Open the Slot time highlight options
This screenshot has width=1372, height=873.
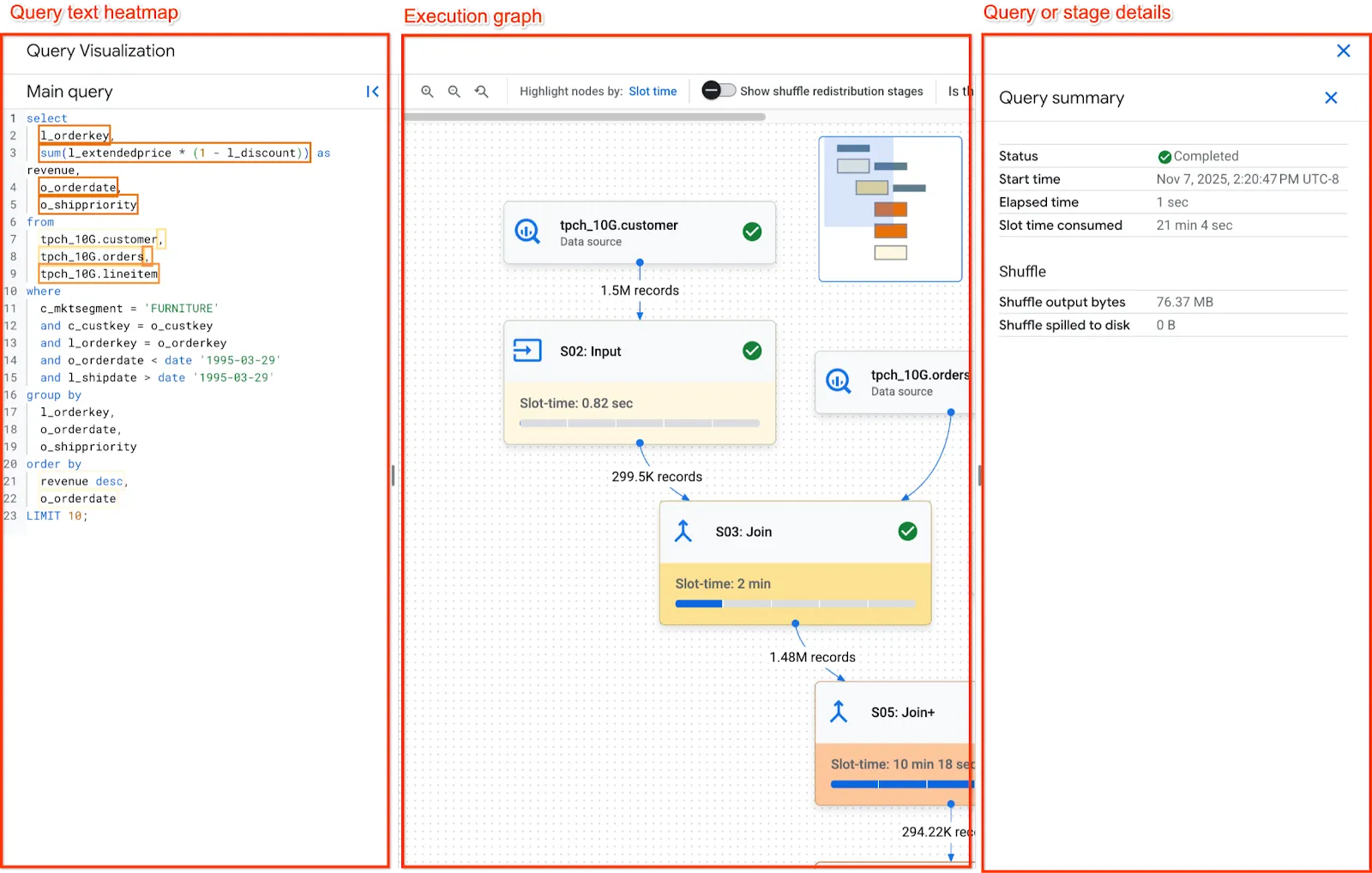tap(653, 91)
